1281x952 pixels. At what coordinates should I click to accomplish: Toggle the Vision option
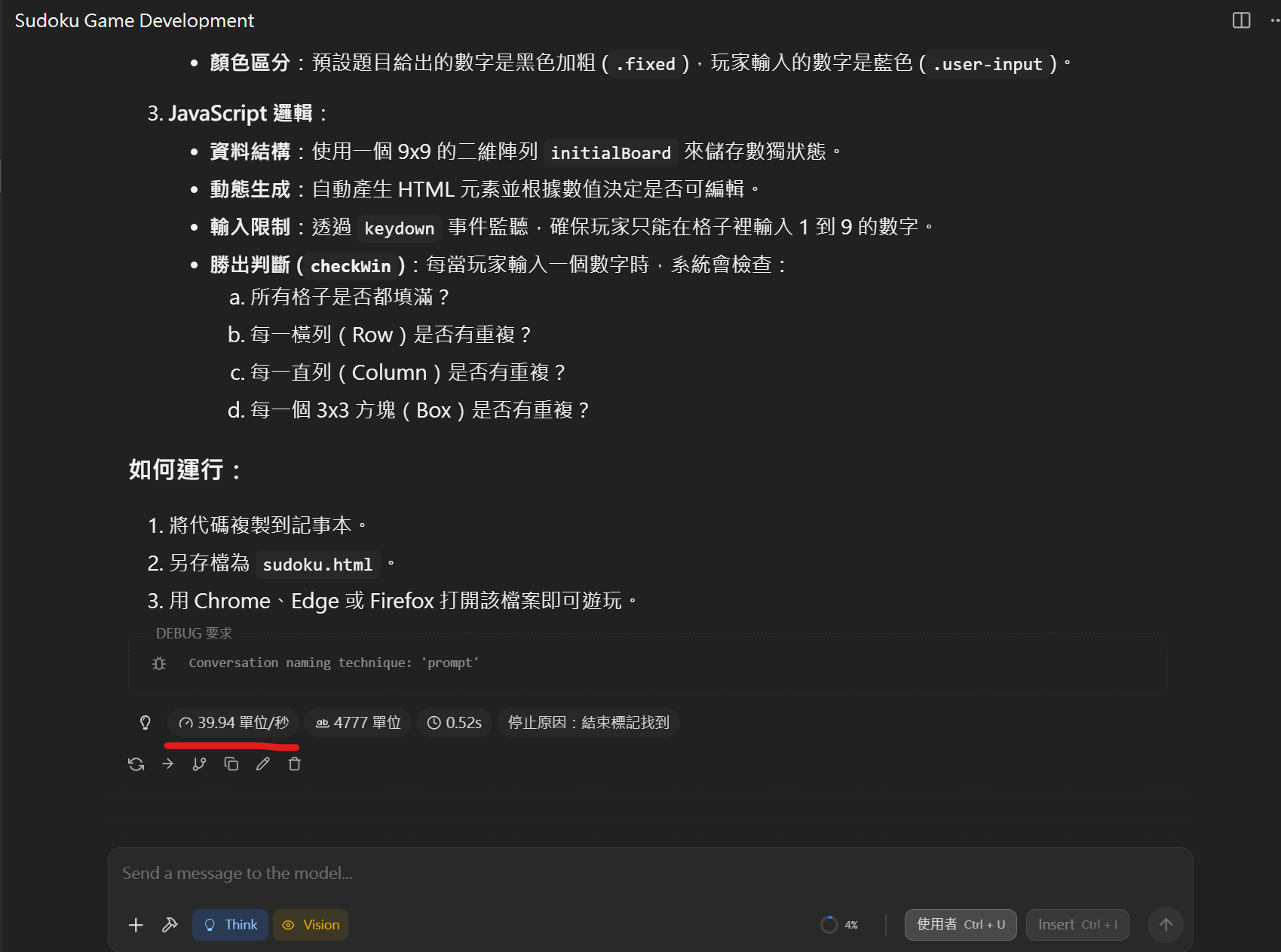coord(311,925)
